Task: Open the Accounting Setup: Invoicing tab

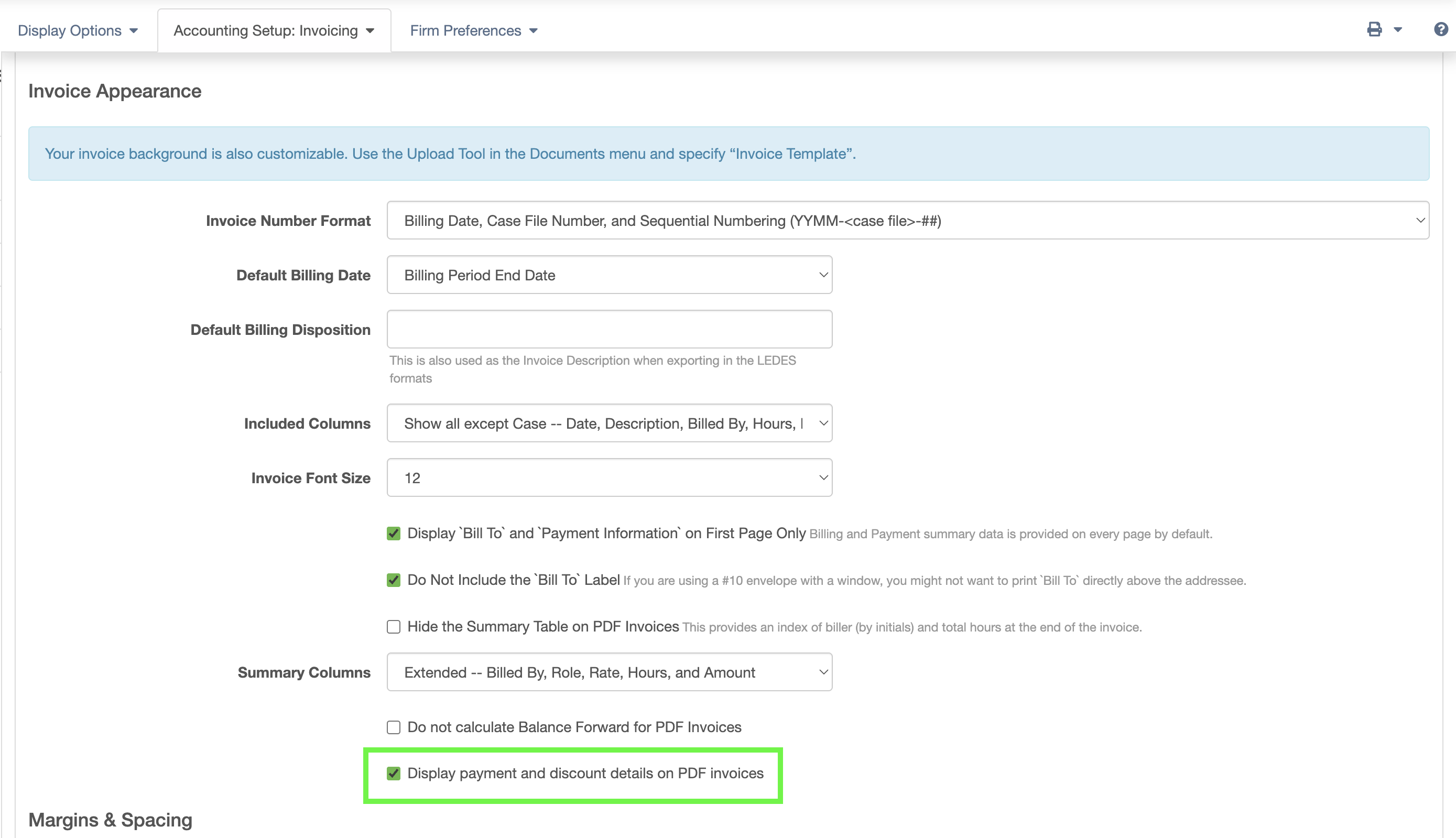Action: 274,30
